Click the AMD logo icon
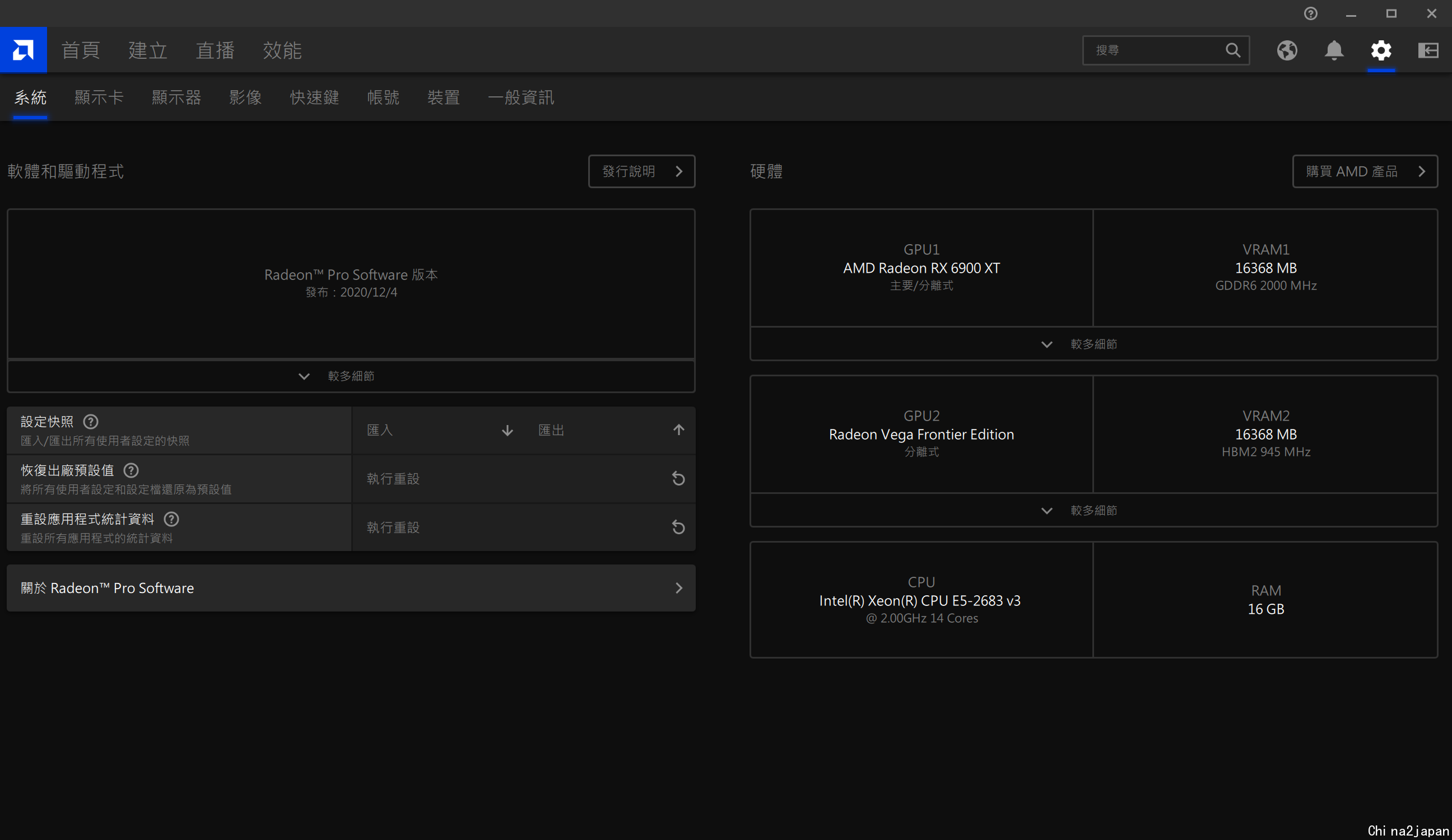The height and width of the screenshot is (840, 1452). tap(23, 50)
